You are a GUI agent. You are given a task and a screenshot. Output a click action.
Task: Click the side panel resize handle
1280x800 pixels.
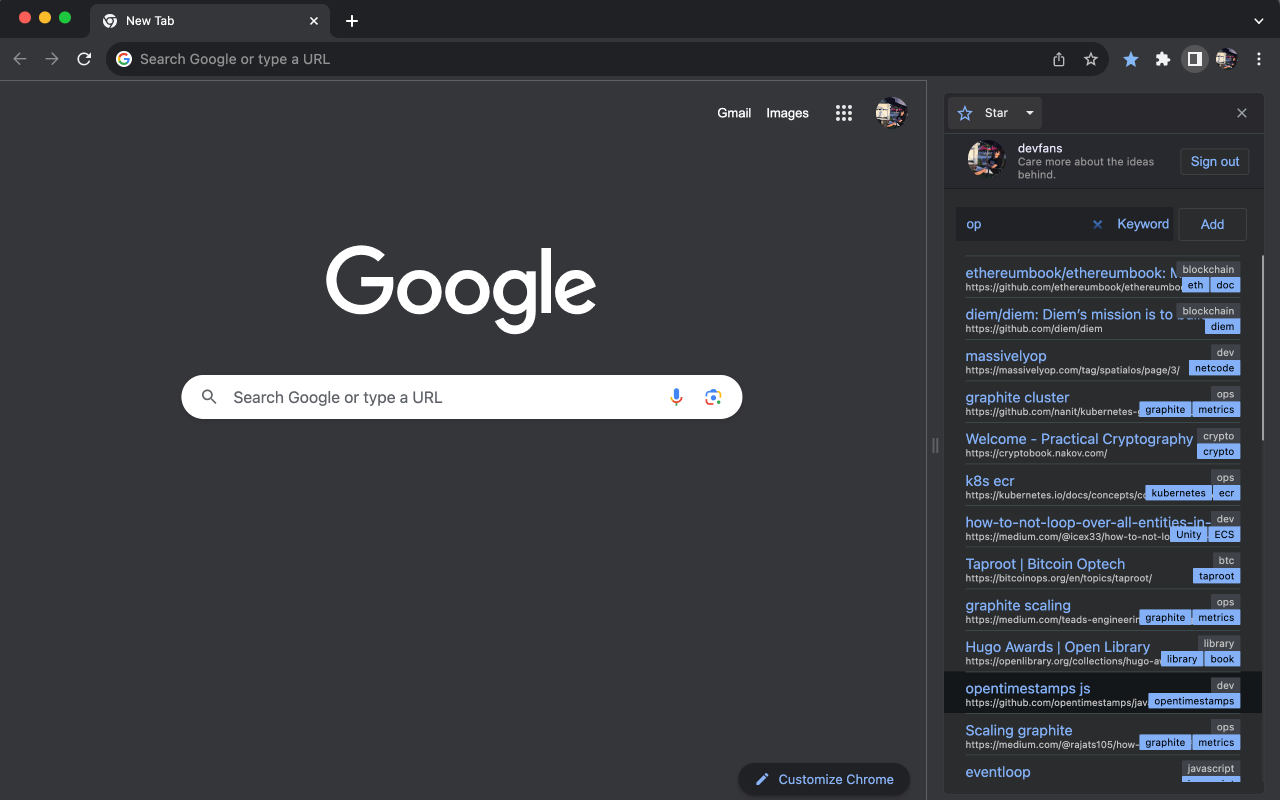click(935, 445)
